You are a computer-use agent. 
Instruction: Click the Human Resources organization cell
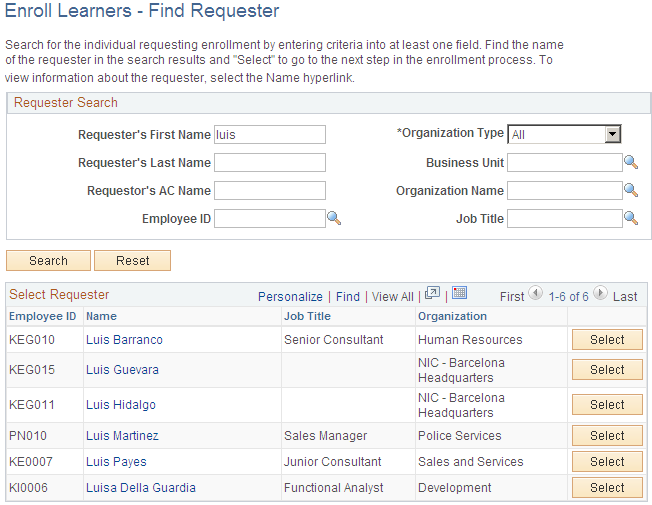[470, 340]
